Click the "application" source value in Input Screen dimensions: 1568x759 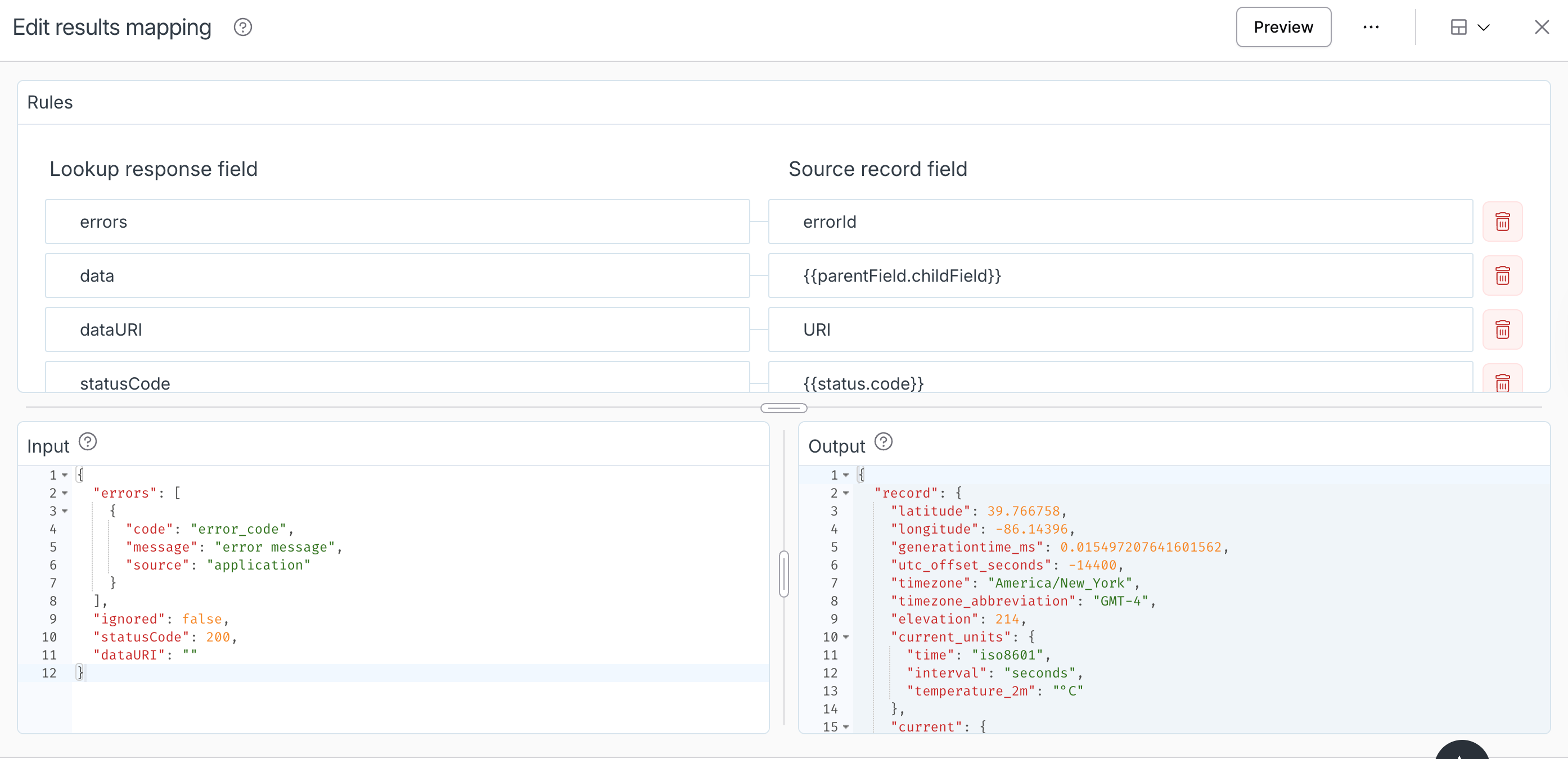(258, 566)
